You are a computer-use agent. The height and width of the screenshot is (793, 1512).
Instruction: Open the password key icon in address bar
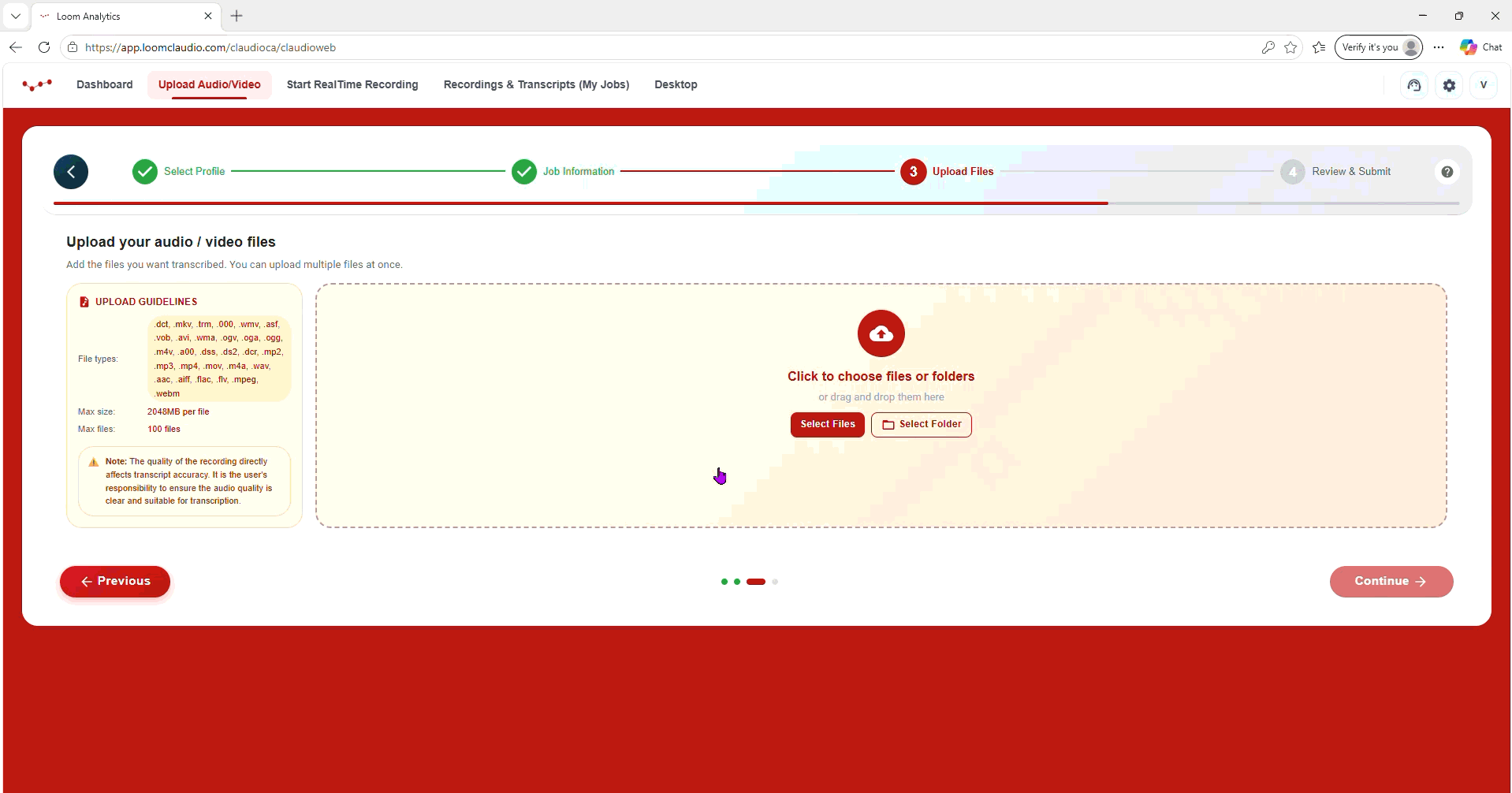click(x=1268, y=47)
